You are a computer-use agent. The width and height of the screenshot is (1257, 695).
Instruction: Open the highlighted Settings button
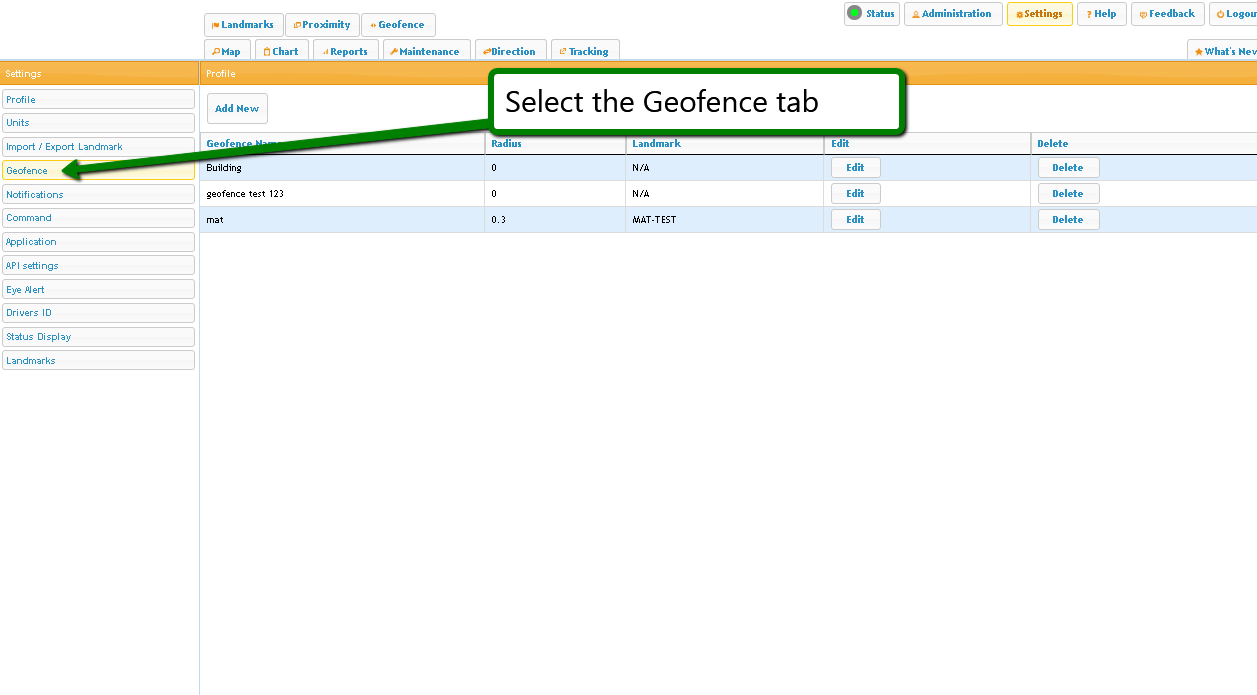(1039, 14)
